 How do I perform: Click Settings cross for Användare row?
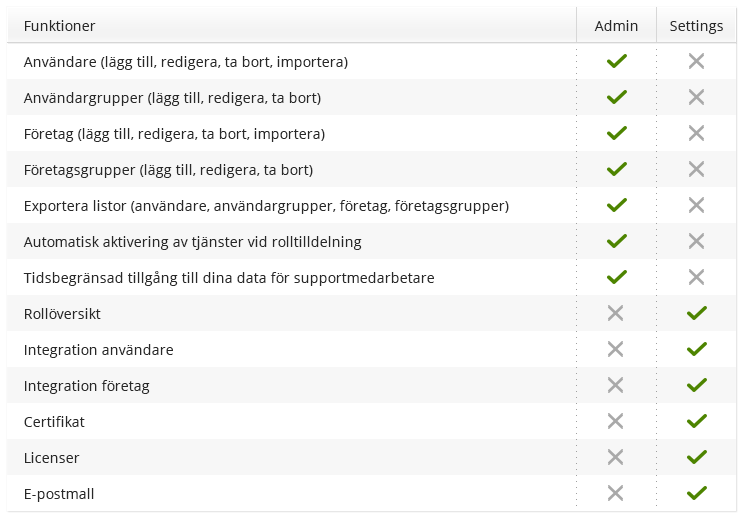click(697, 62)
